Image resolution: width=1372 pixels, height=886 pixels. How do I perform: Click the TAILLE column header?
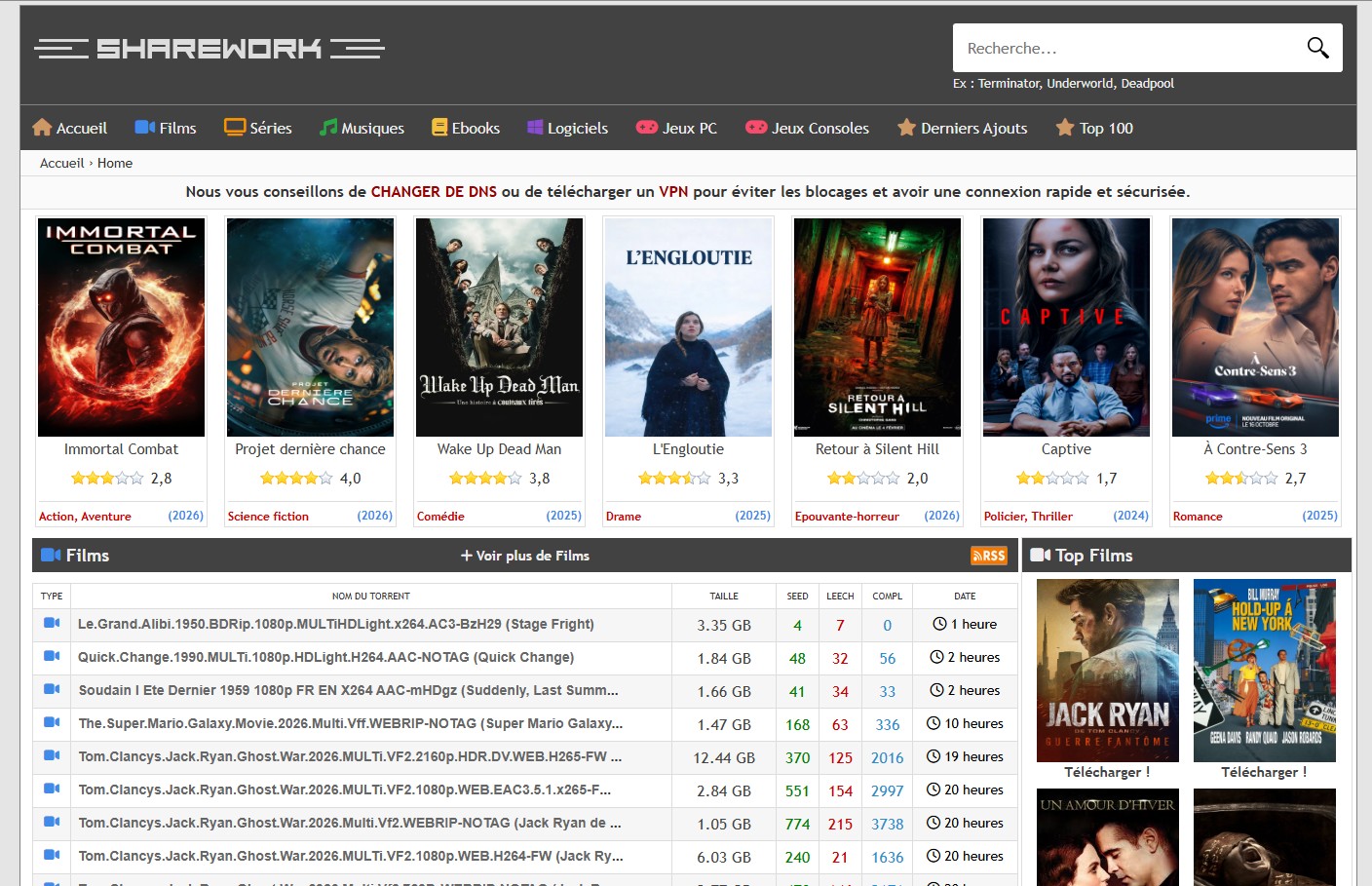click(724, 597)
